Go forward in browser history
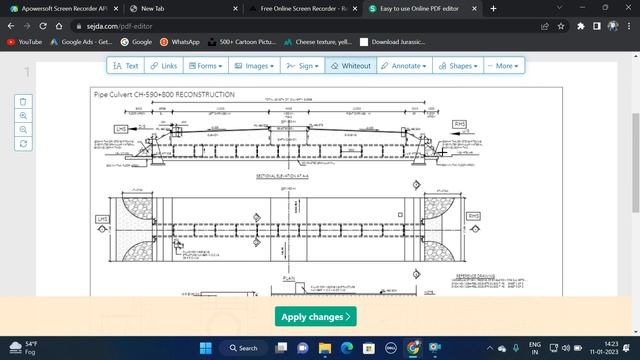The image size is (640, 360). (x=27, y=26)
